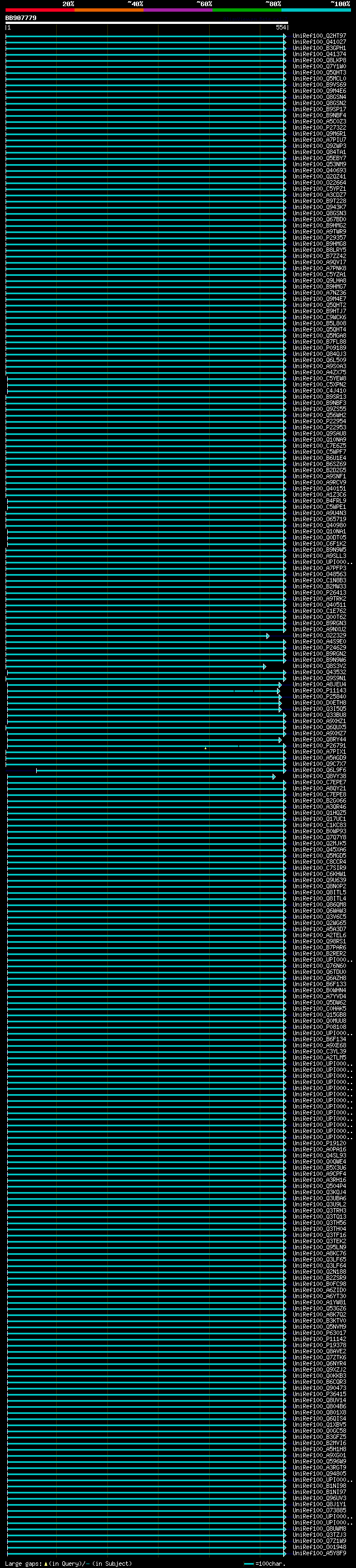
Task: Click the UniRef100_Q3TZJ3 hit label
Action: pos(319,1535)
